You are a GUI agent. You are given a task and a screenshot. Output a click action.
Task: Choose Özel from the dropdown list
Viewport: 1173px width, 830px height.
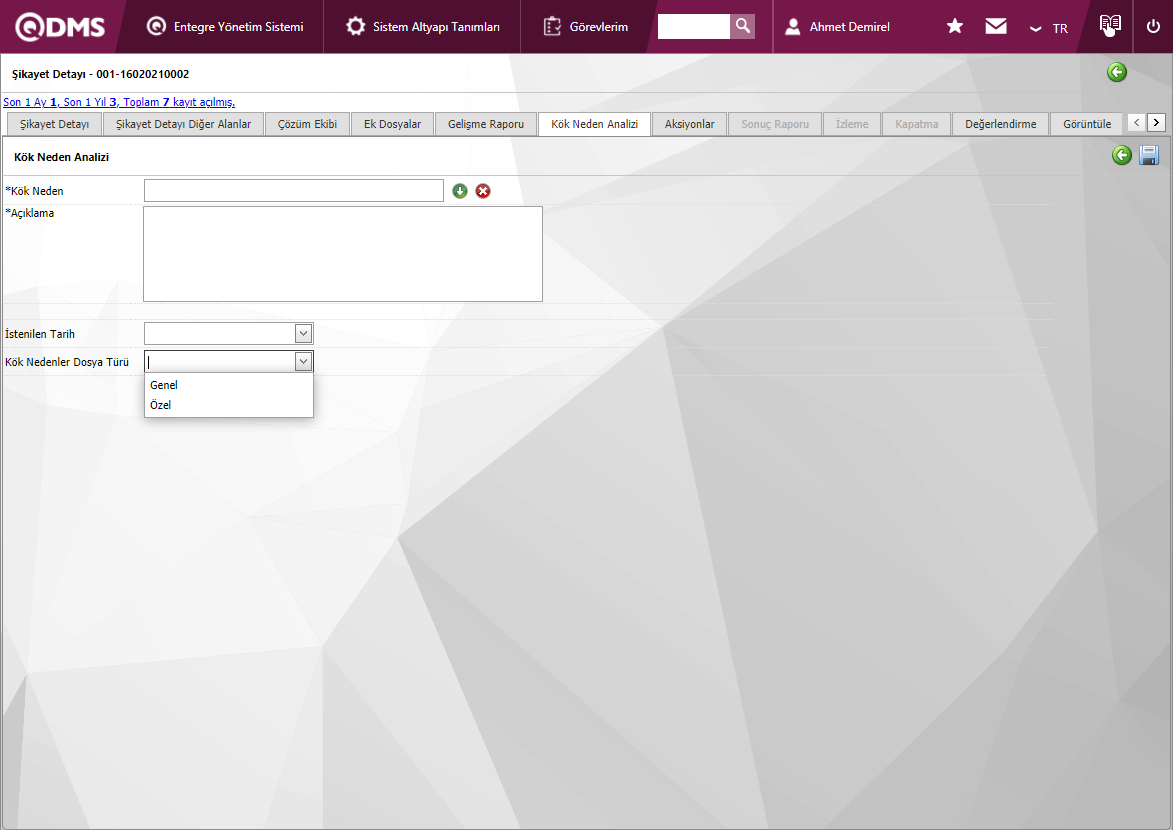pyautogui.click(x=229, y=405)
